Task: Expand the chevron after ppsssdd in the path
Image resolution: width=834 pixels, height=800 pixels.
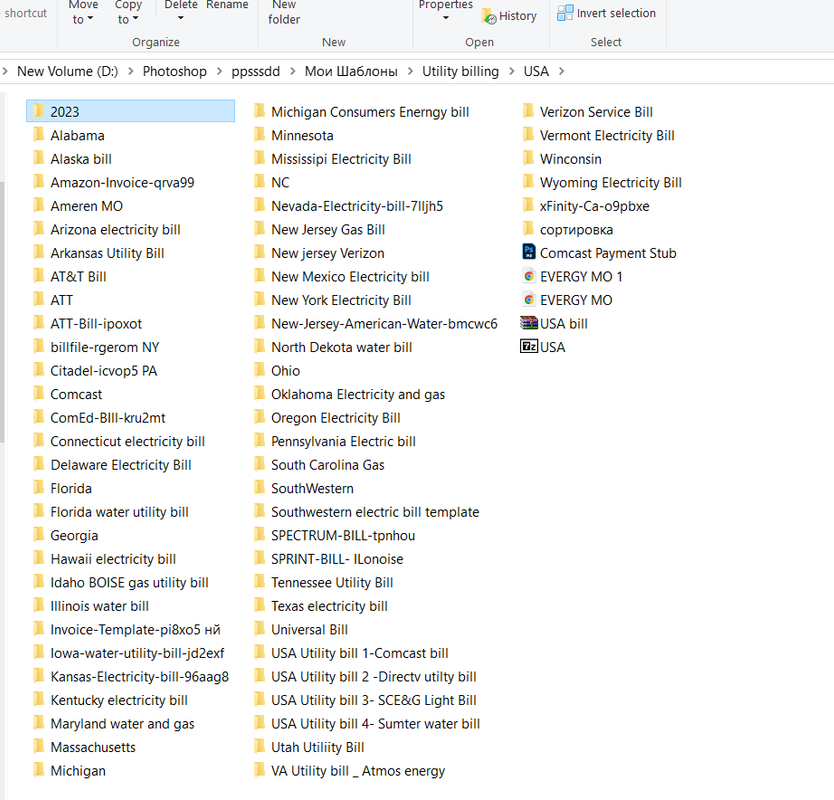Action: [x=293, y=71]
